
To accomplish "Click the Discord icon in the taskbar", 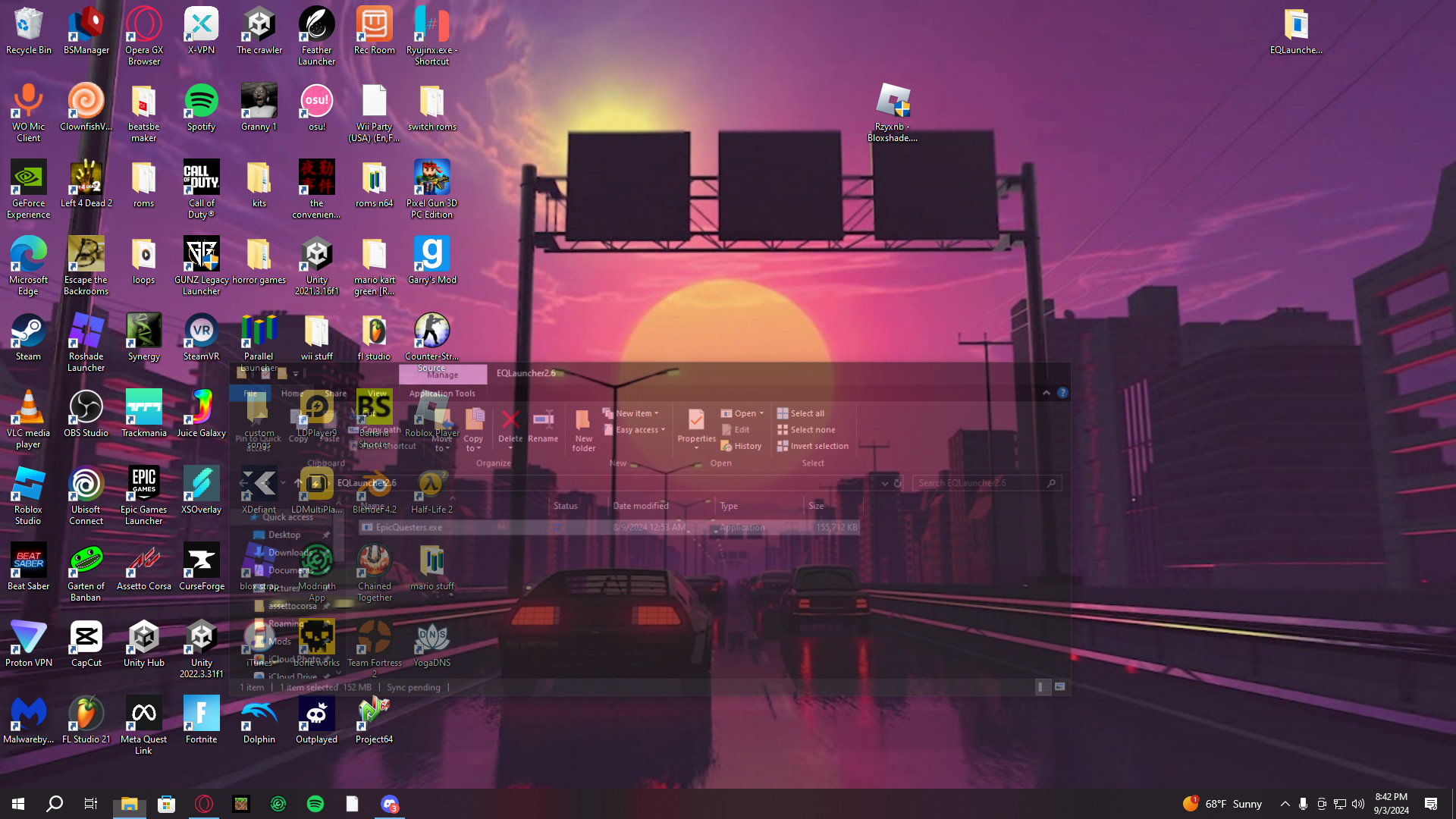I will (x=390, y=804).
